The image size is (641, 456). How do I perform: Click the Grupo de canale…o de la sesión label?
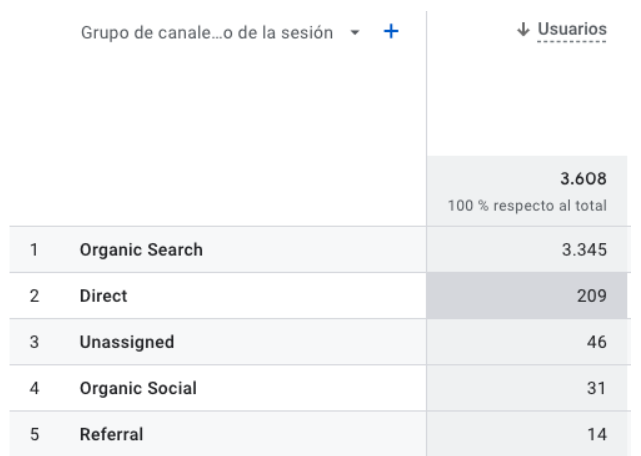pos(206,32)
